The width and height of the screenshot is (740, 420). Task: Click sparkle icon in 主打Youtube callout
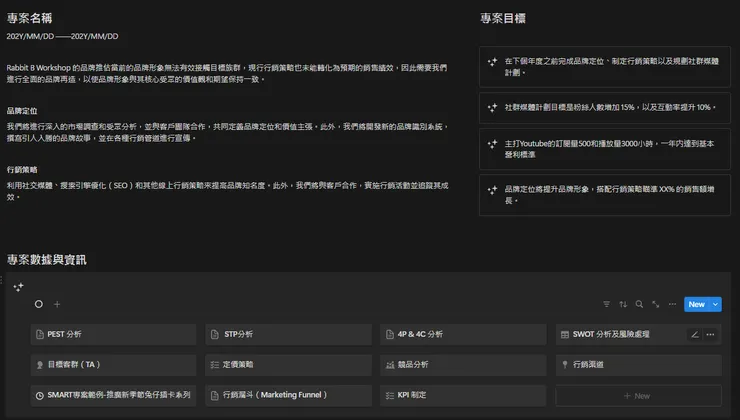[x=492, y=144]
